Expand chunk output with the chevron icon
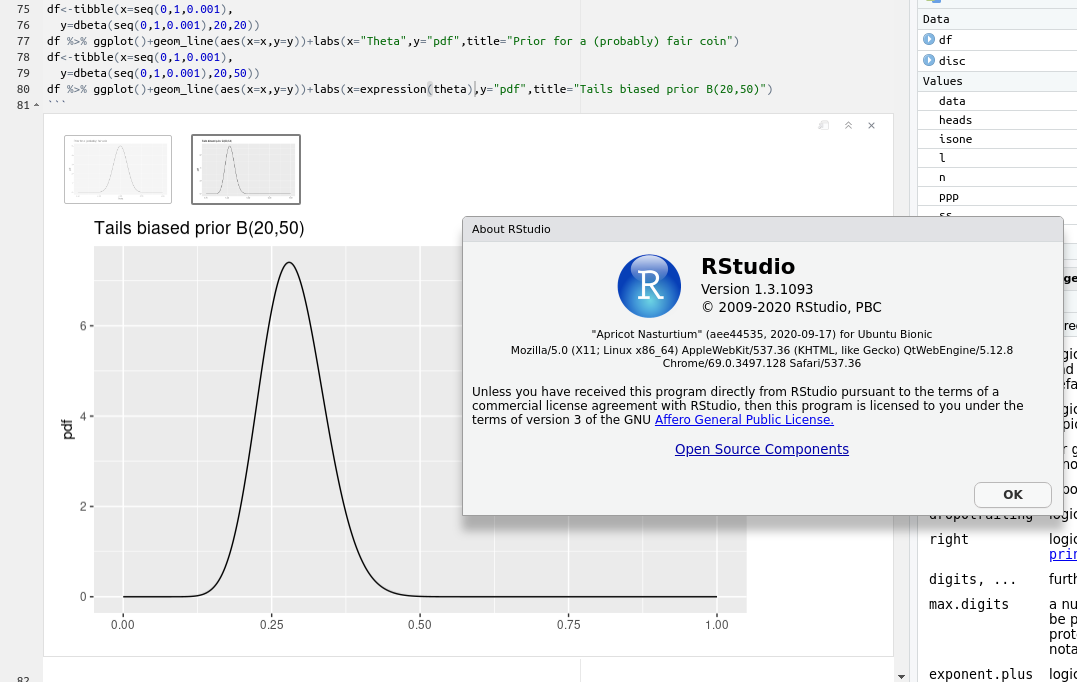1077x682 pixels. pyautogui.click(x=848, y=125)
